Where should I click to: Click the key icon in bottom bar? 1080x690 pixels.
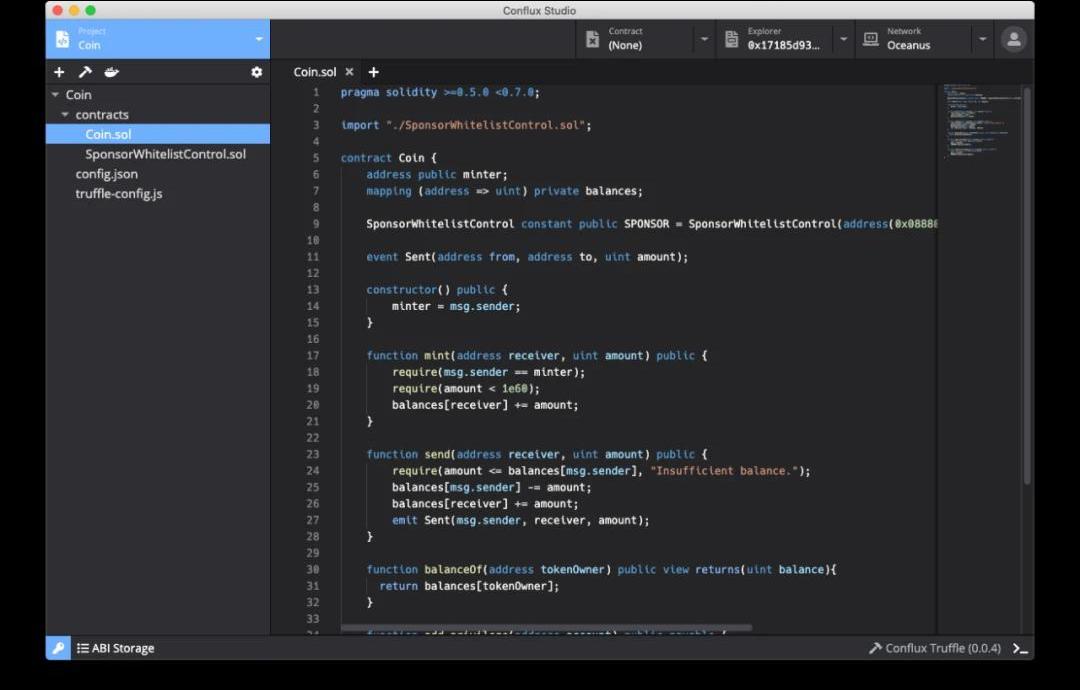click(x=58, y=648)
